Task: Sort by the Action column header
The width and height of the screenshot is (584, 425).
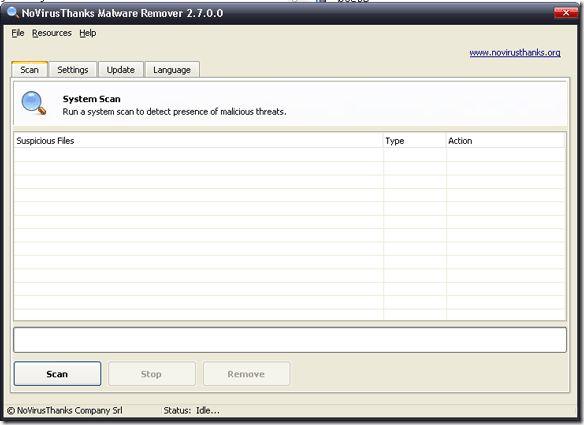Action: pos(505,141)
